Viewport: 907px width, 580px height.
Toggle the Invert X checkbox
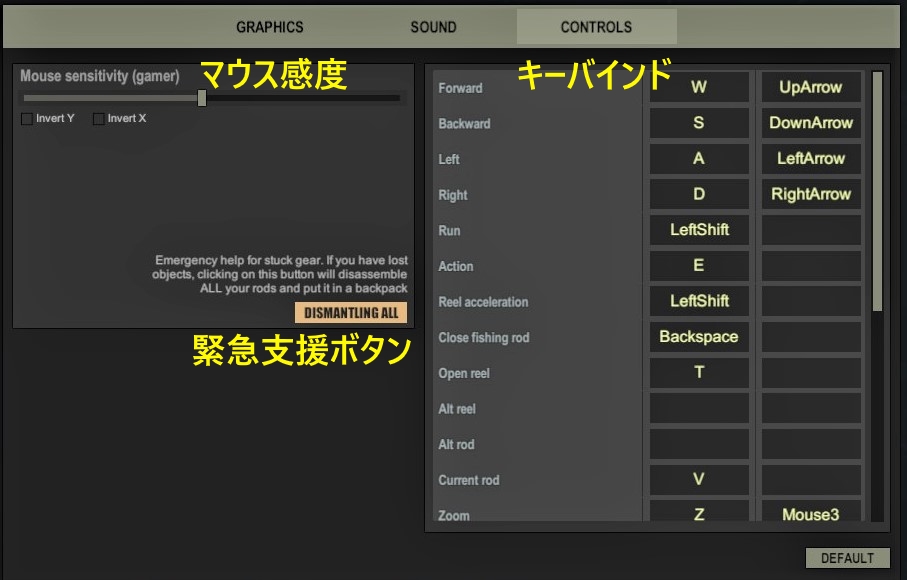(x=98, y=119)
